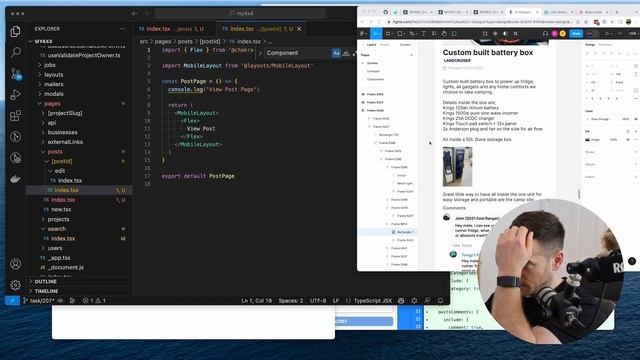640x360 pixels.
Task: Toggle Match Case in the find widget
Action: pyautogui.click(x=336, y=53)
